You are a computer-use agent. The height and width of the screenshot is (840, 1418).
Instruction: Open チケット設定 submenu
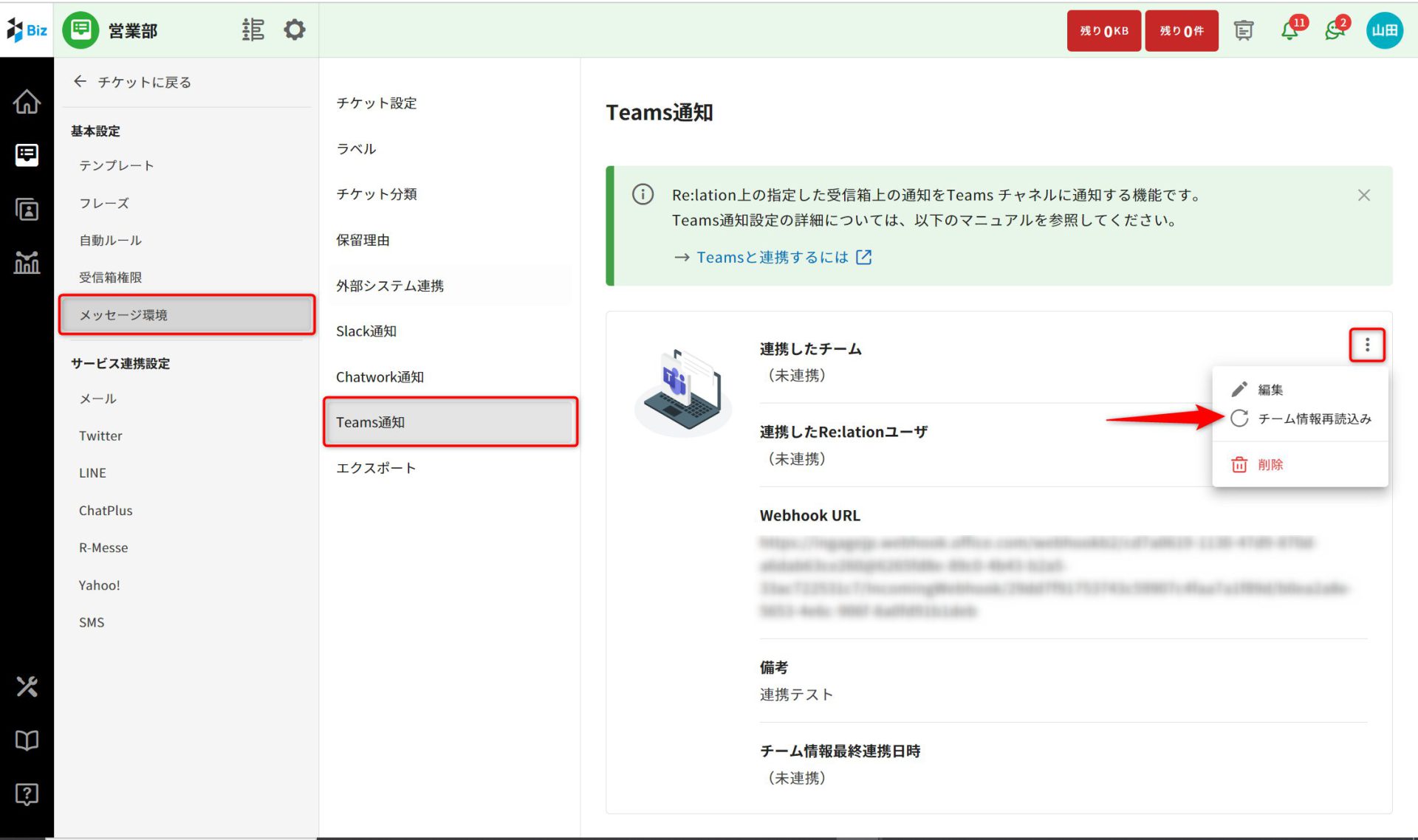(376, 103)
